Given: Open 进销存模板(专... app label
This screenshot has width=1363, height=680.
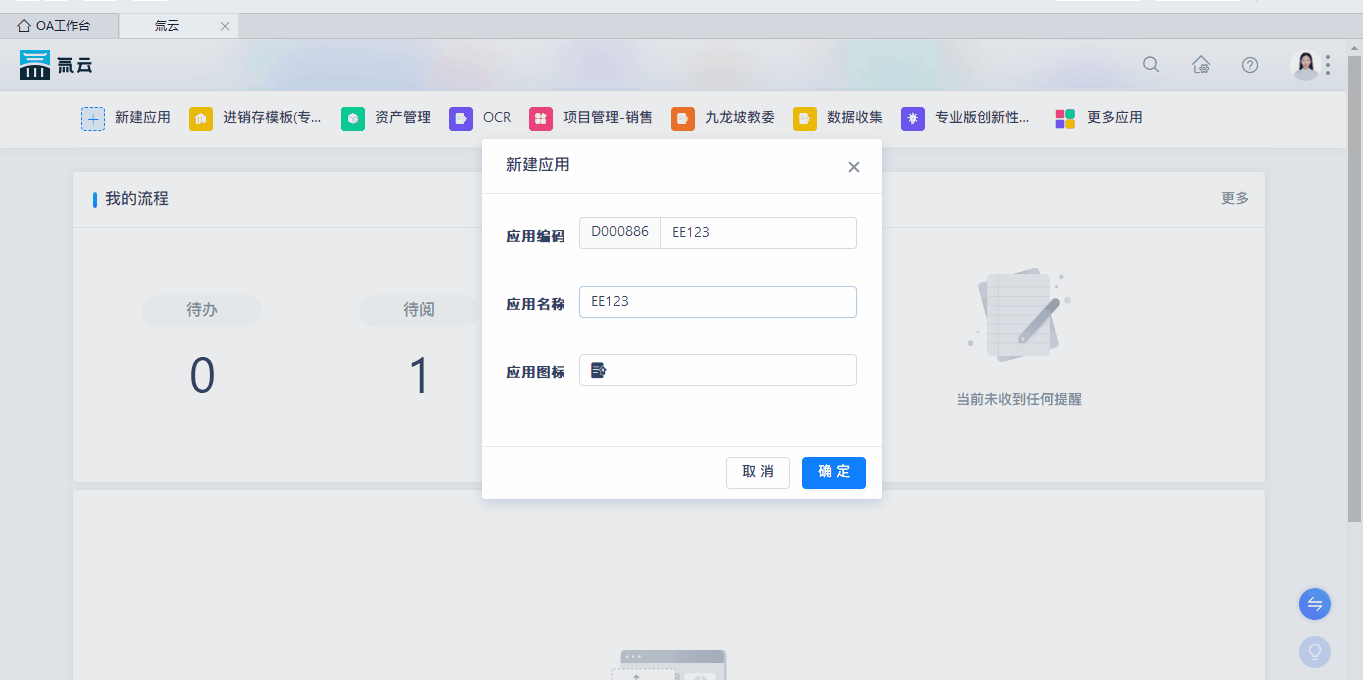Looking at the screenshot, I should 273,118.
